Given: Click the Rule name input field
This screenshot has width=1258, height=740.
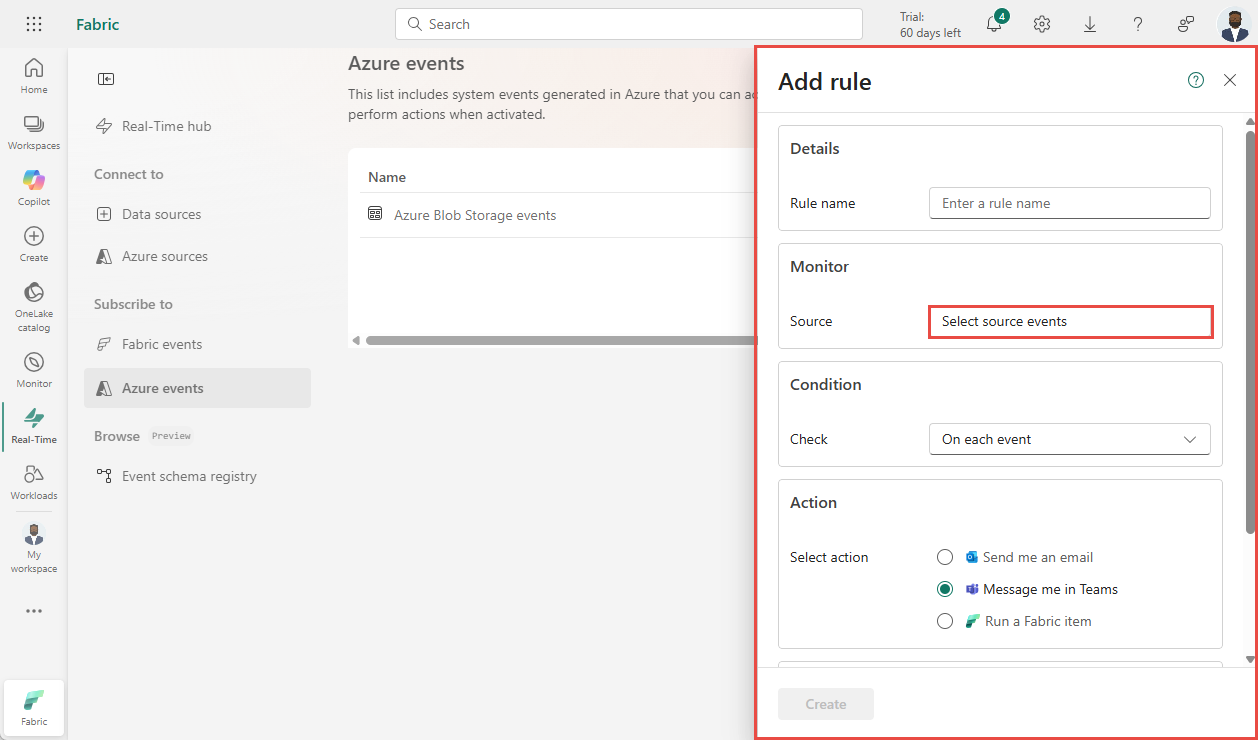Looking at the screenshot, I should tap(1070, 203).
